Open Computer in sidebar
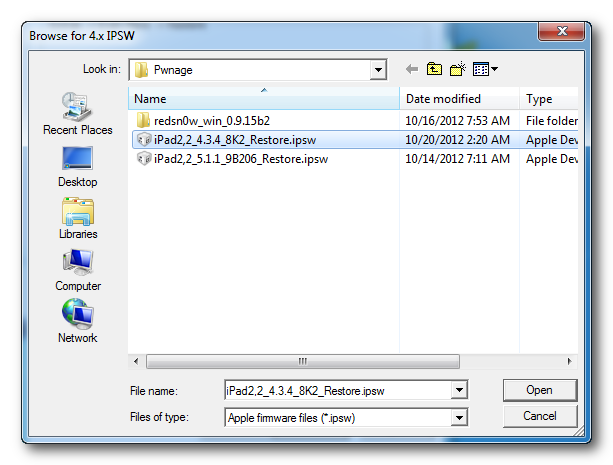Screen dimensions: 613x465 (78, 270)
